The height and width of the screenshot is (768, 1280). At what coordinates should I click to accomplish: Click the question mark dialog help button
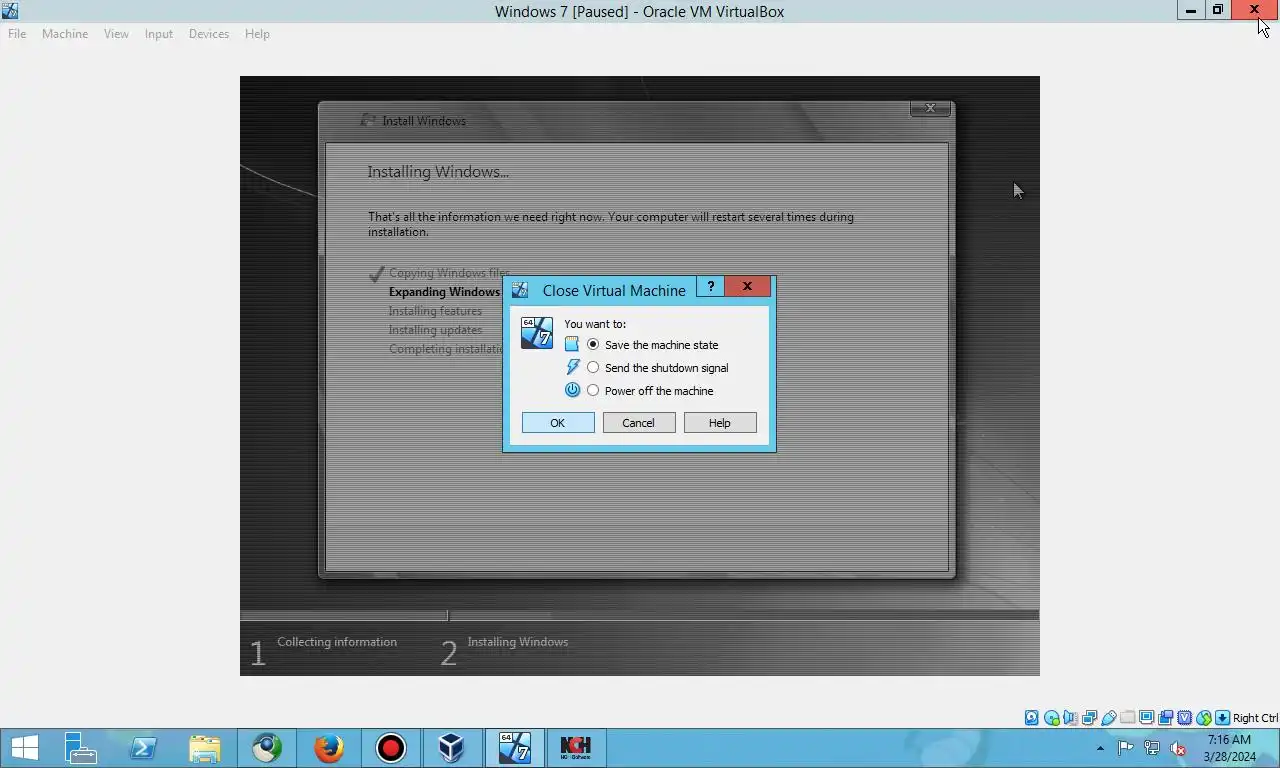click(710, 286)
